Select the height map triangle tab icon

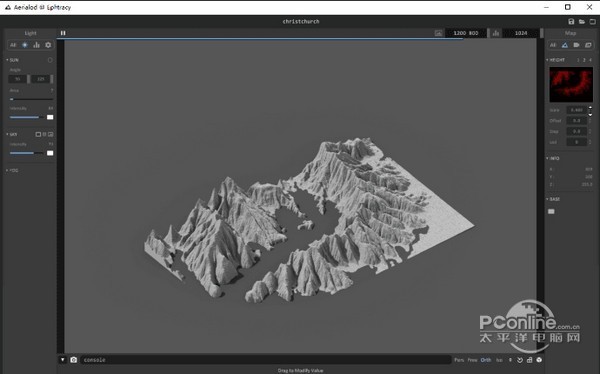pos(565,45)
